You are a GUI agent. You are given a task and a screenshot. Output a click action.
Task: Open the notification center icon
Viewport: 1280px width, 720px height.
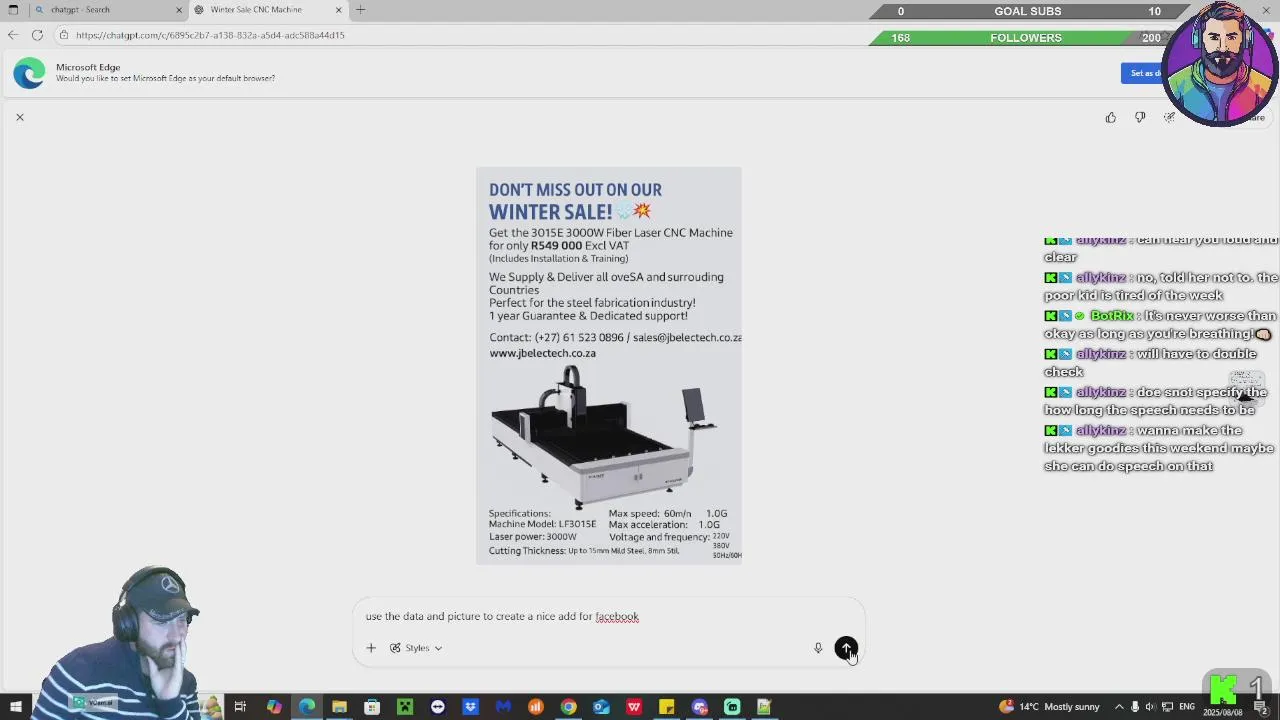pyautogui.click(x=1260, y=708)
